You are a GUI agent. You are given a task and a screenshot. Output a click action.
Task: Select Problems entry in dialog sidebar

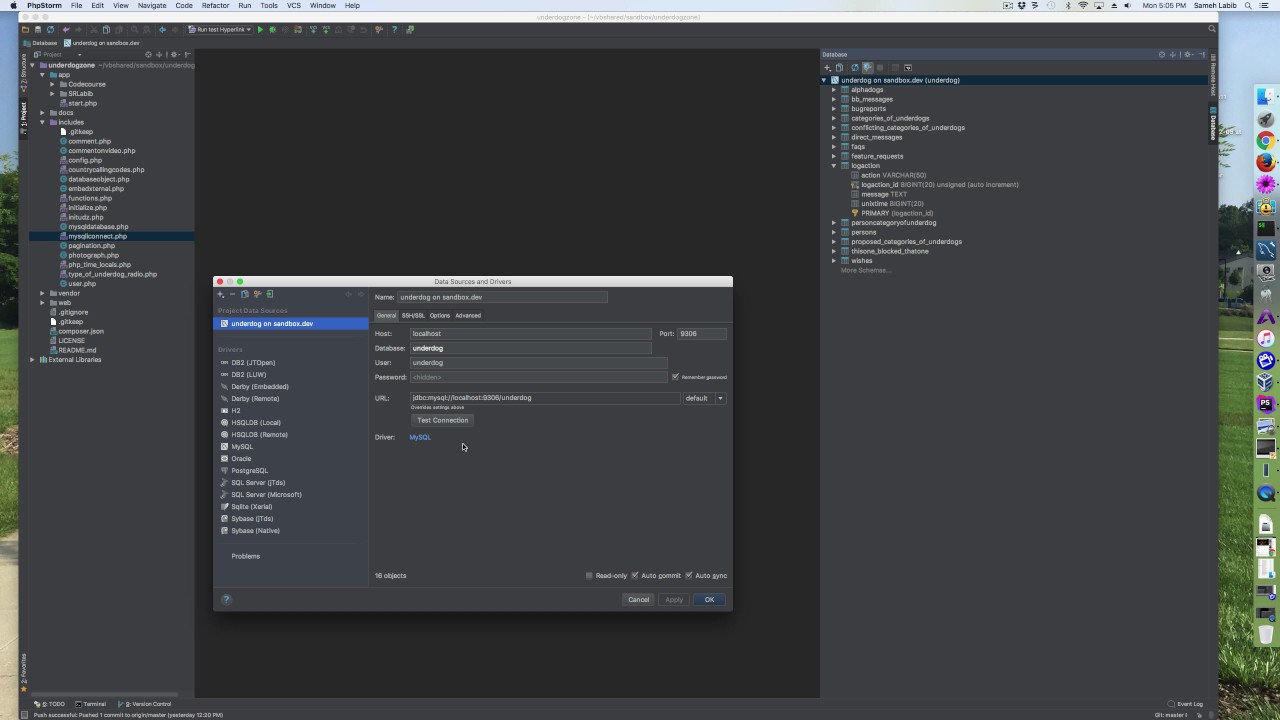tap(246, 556)
